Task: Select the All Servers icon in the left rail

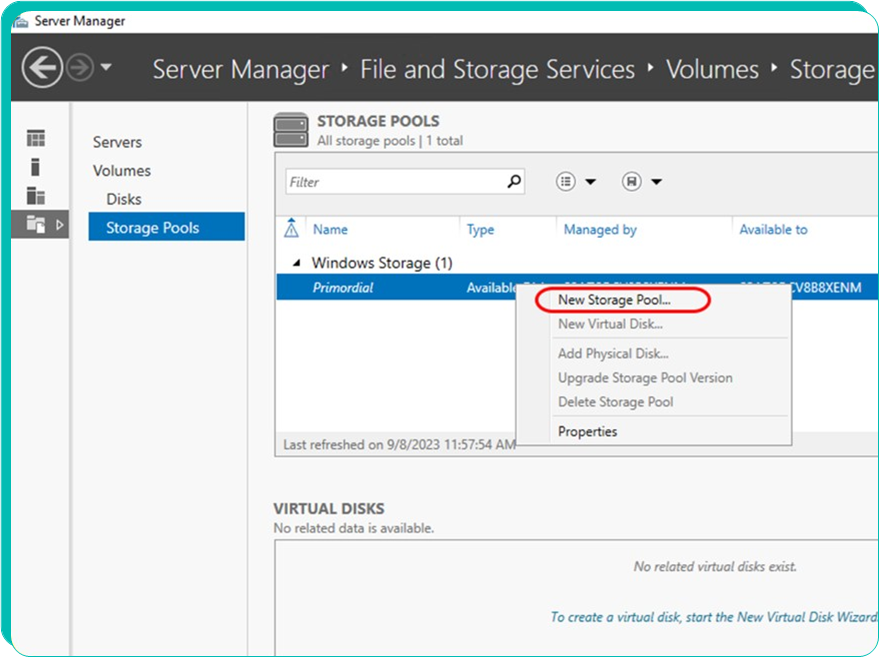Action: [x=36, y=196]
